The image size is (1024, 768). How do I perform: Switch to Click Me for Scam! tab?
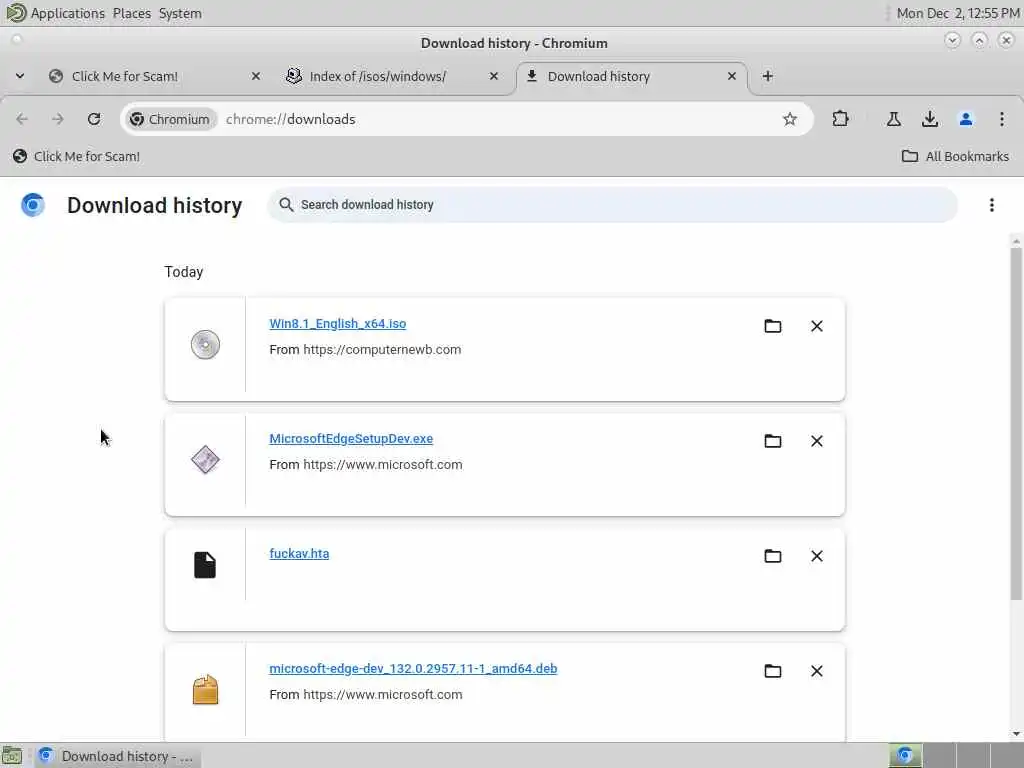pyautogui.click(x=125, y=76)
